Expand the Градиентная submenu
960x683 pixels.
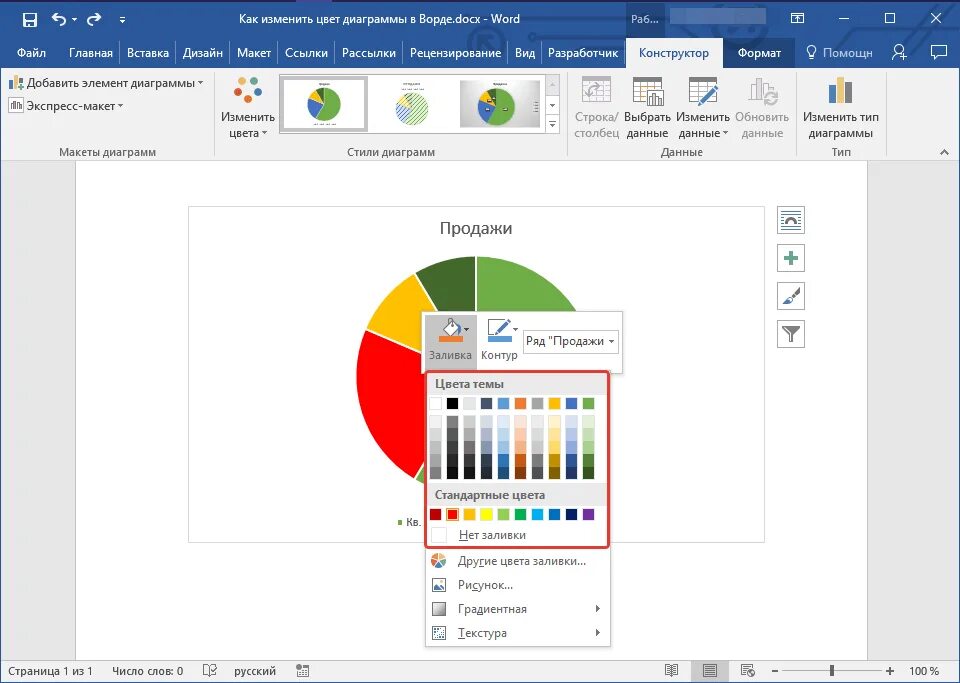pyautogui.click(x=517, y=609)
